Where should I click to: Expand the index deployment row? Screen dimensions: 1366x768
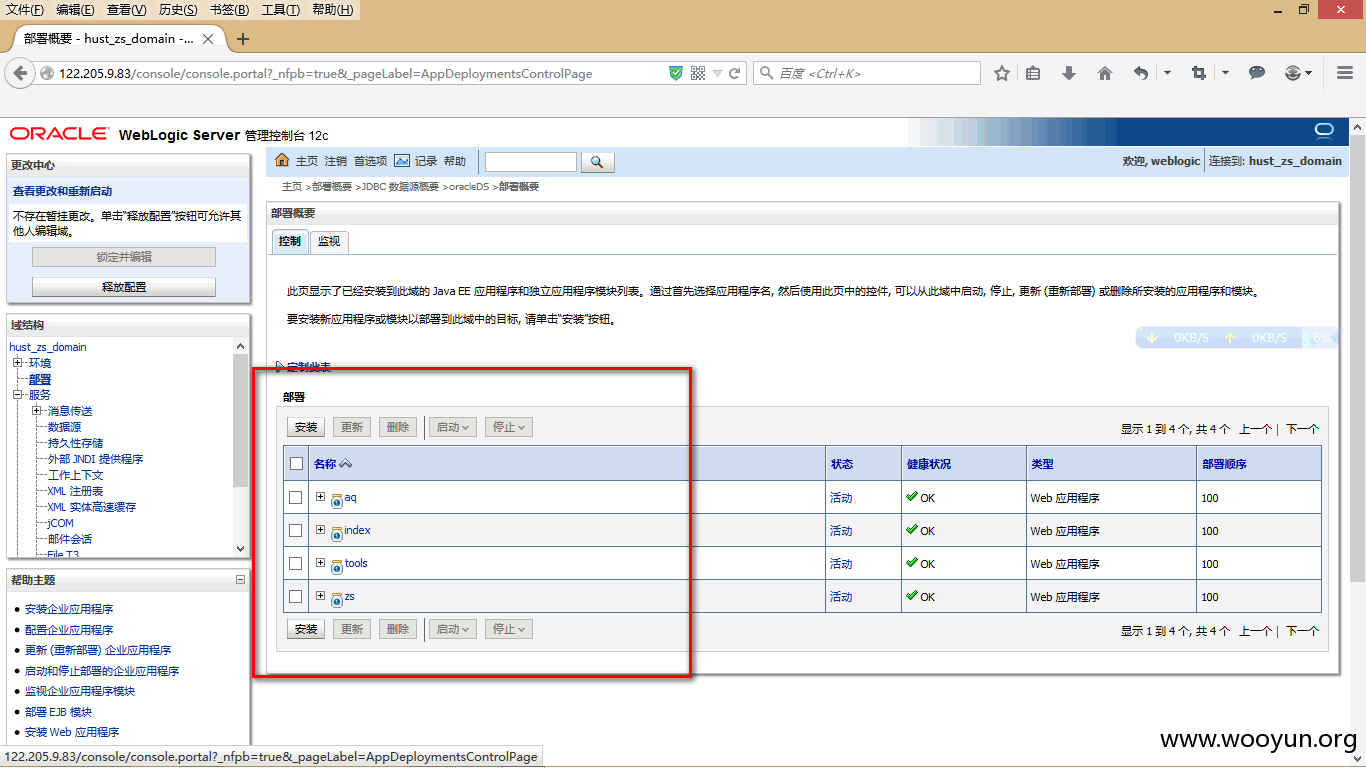(320, 530)
